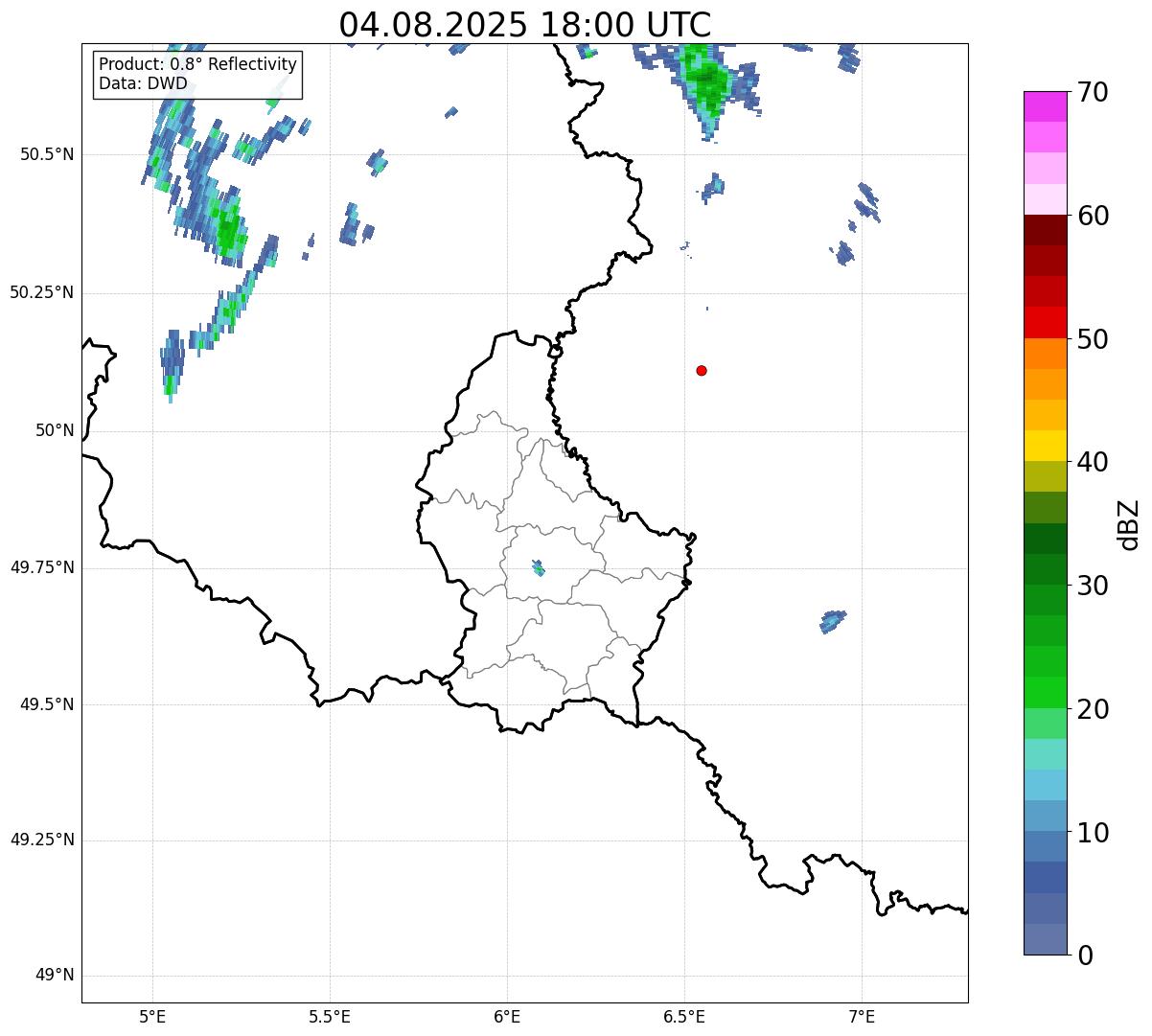Image resolution: width=1152 pixels, height=1036 pixels.
Task: Click the yellow colorbar swatch above 40
Action: (x=1046, y=446)
